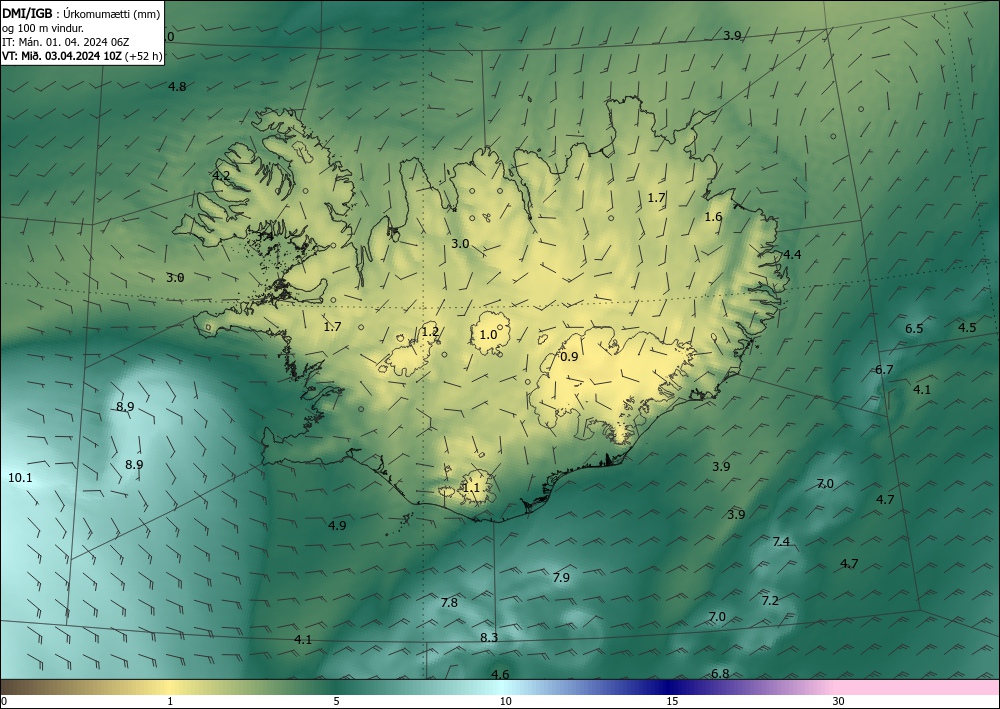The width and height of the screenshot is (1000, 709).
Task: Click the 4.6 value at the bottom
Action: tap(500, 675)
